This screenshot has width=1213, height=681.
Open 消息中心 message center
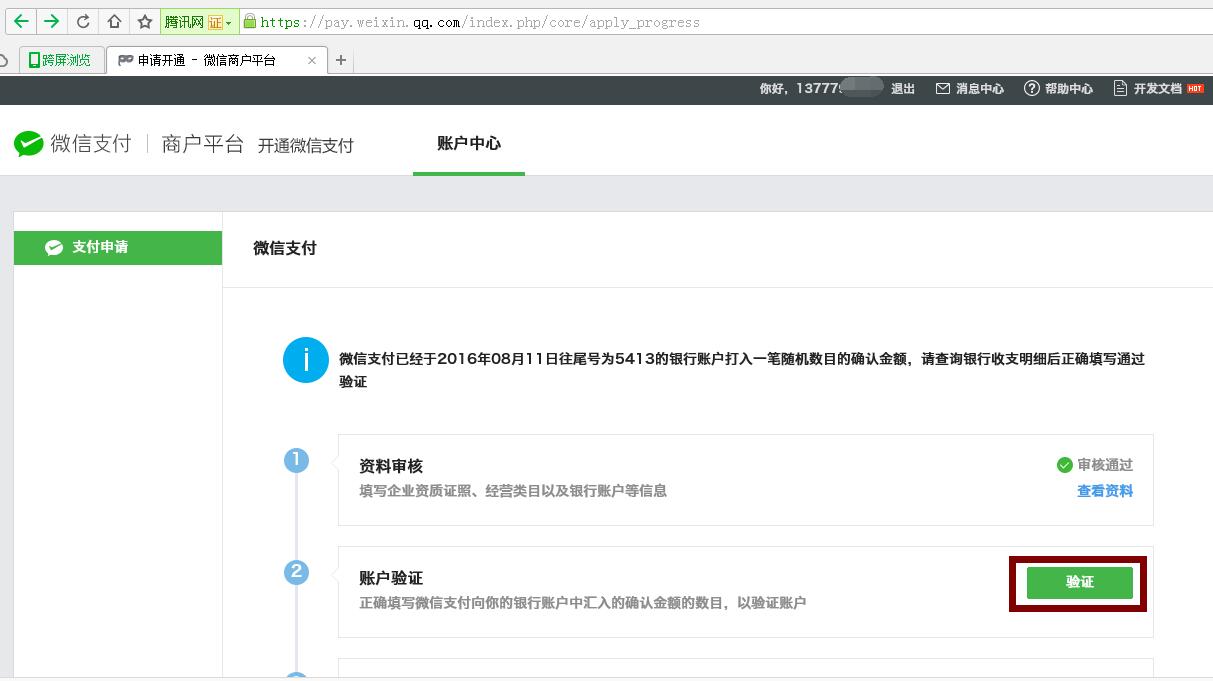tap(979, 89)
